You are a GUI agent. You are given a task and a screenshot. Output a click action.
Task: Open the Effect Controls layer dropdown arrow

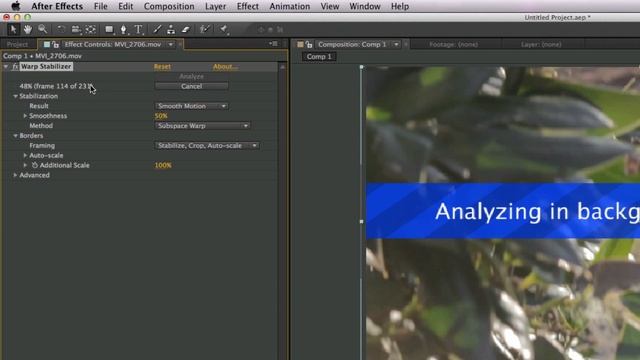171,44
